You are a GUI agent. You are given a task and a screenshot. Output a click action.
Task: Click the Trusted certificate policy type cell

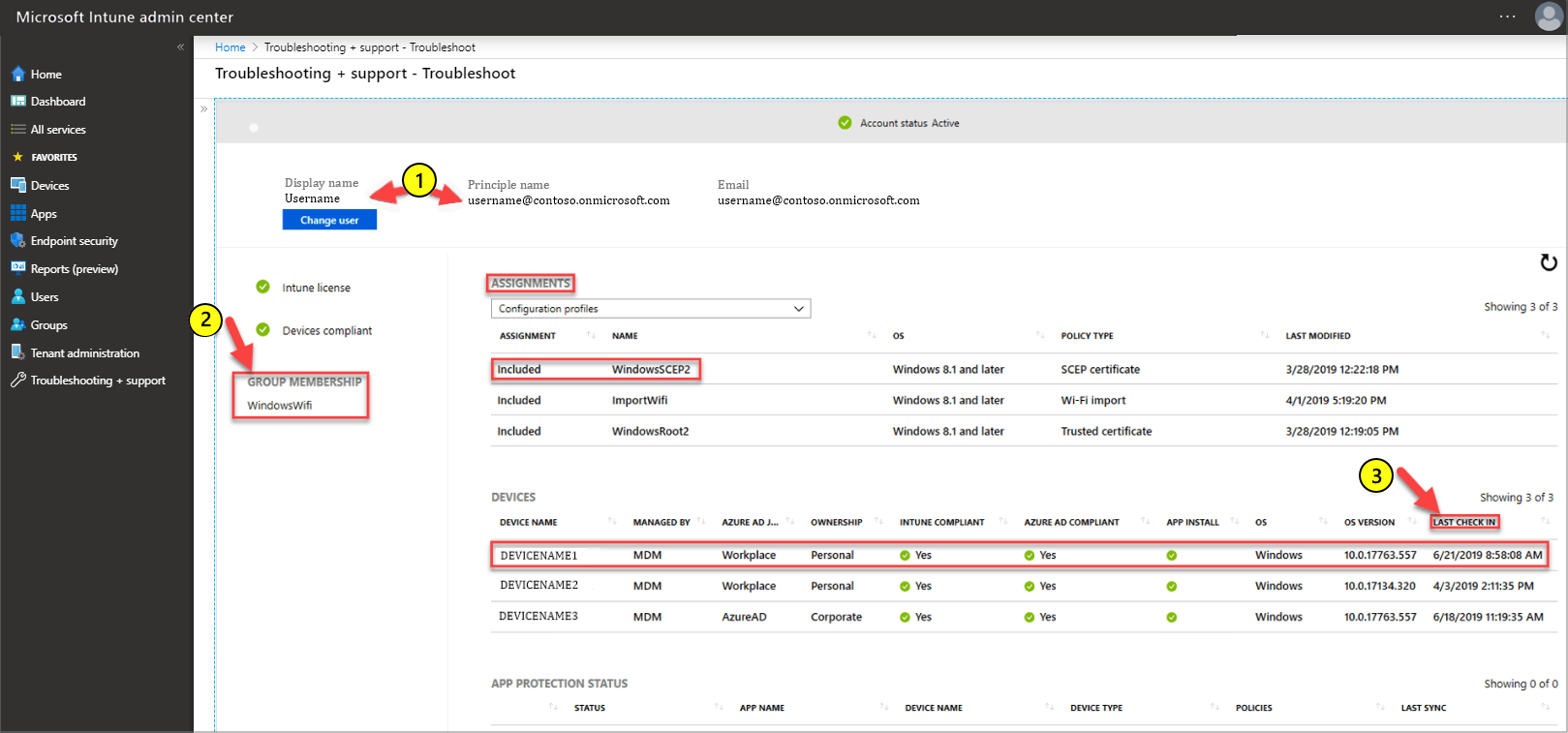click(1106, 432)
